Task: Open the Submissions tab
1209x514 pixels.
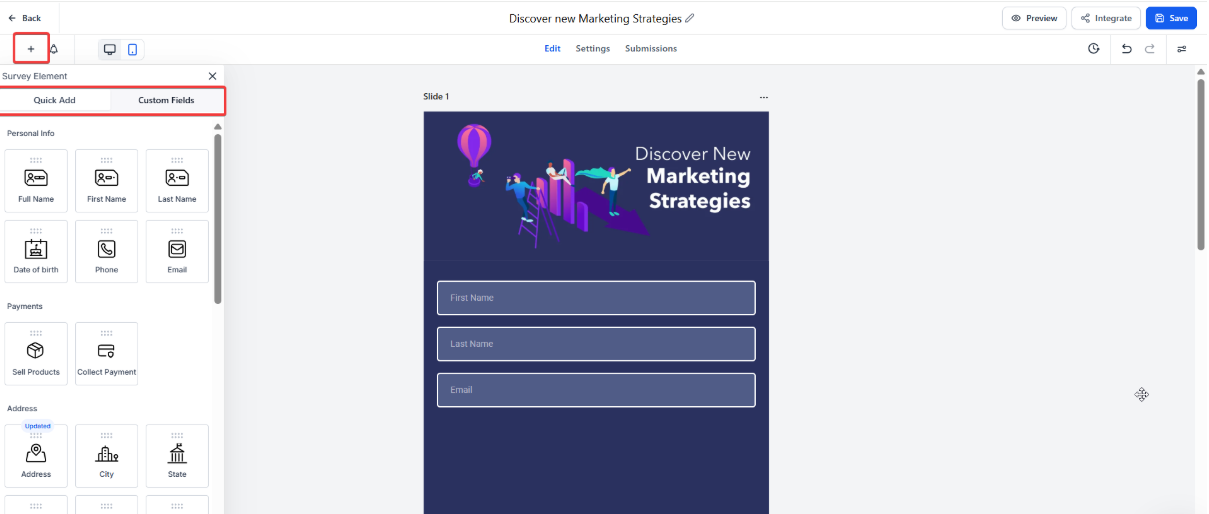Action: [x=651, y=49]
